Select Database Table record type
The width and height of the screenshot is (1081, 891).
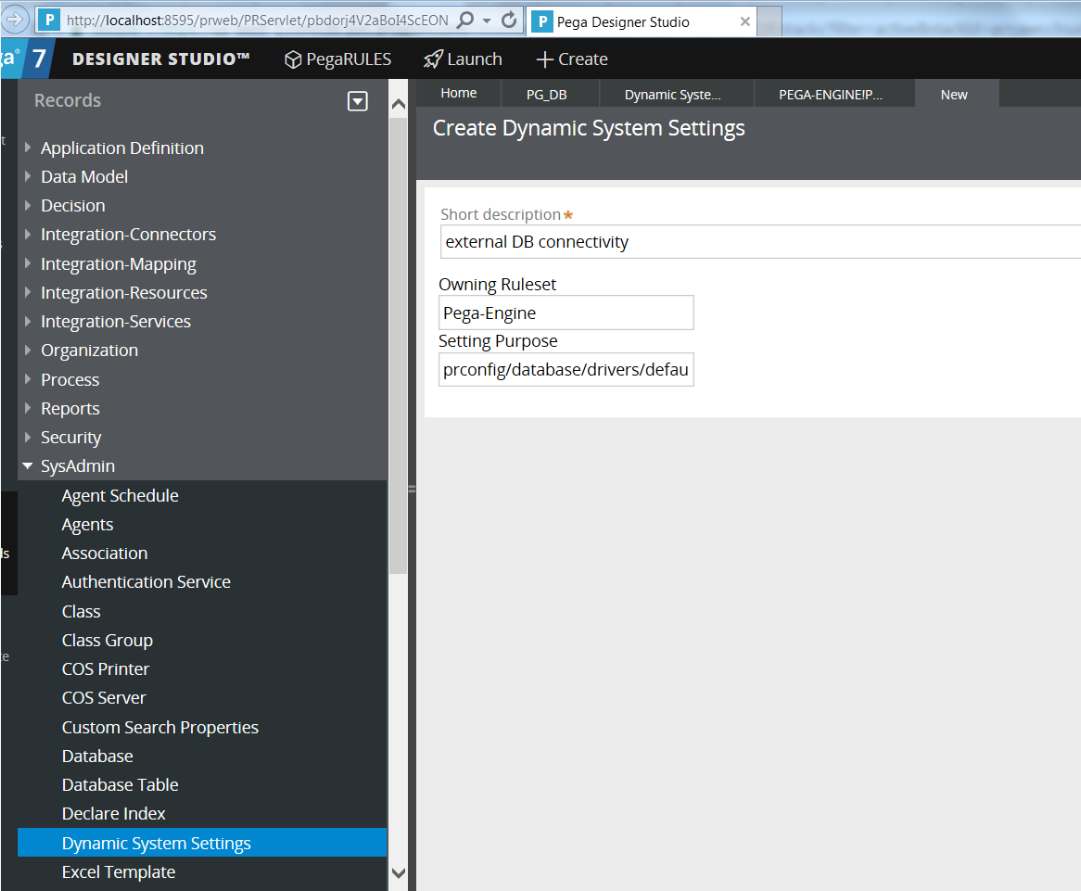[120, 785]
